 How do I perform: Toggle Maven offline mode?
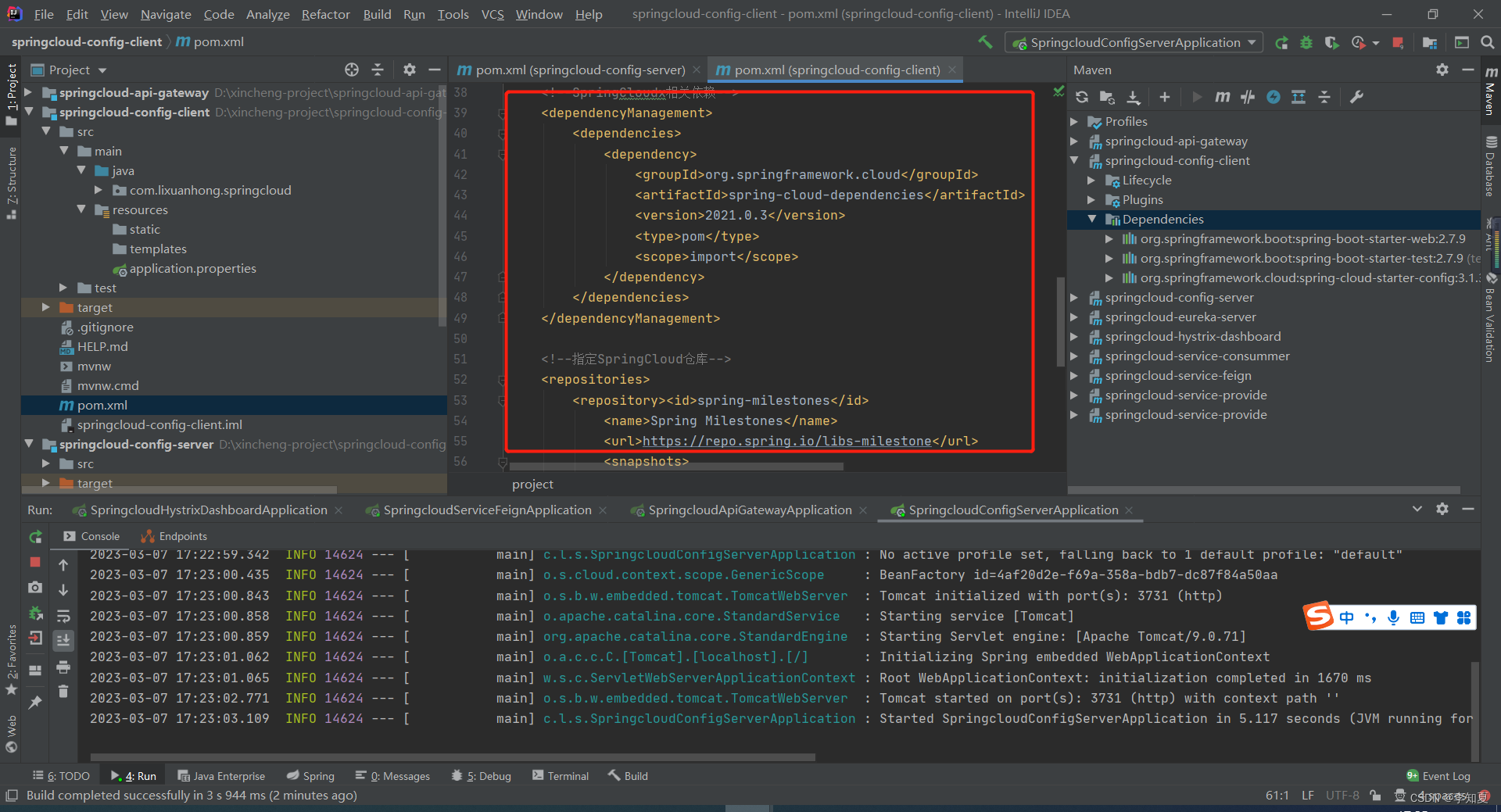tap(1248, 97)
